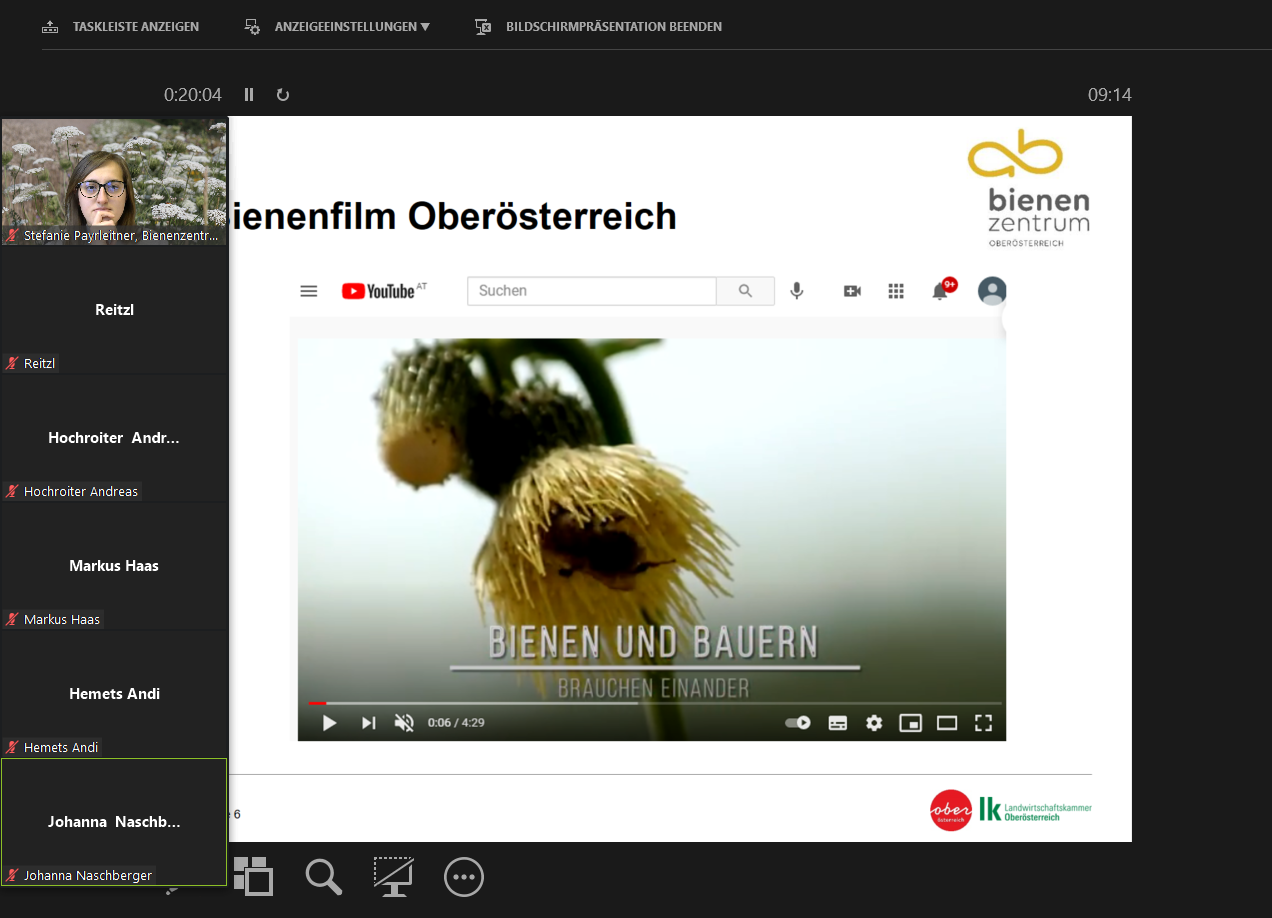Enable autoplay in the video player
1272x918 pixels.
(797, 722)
